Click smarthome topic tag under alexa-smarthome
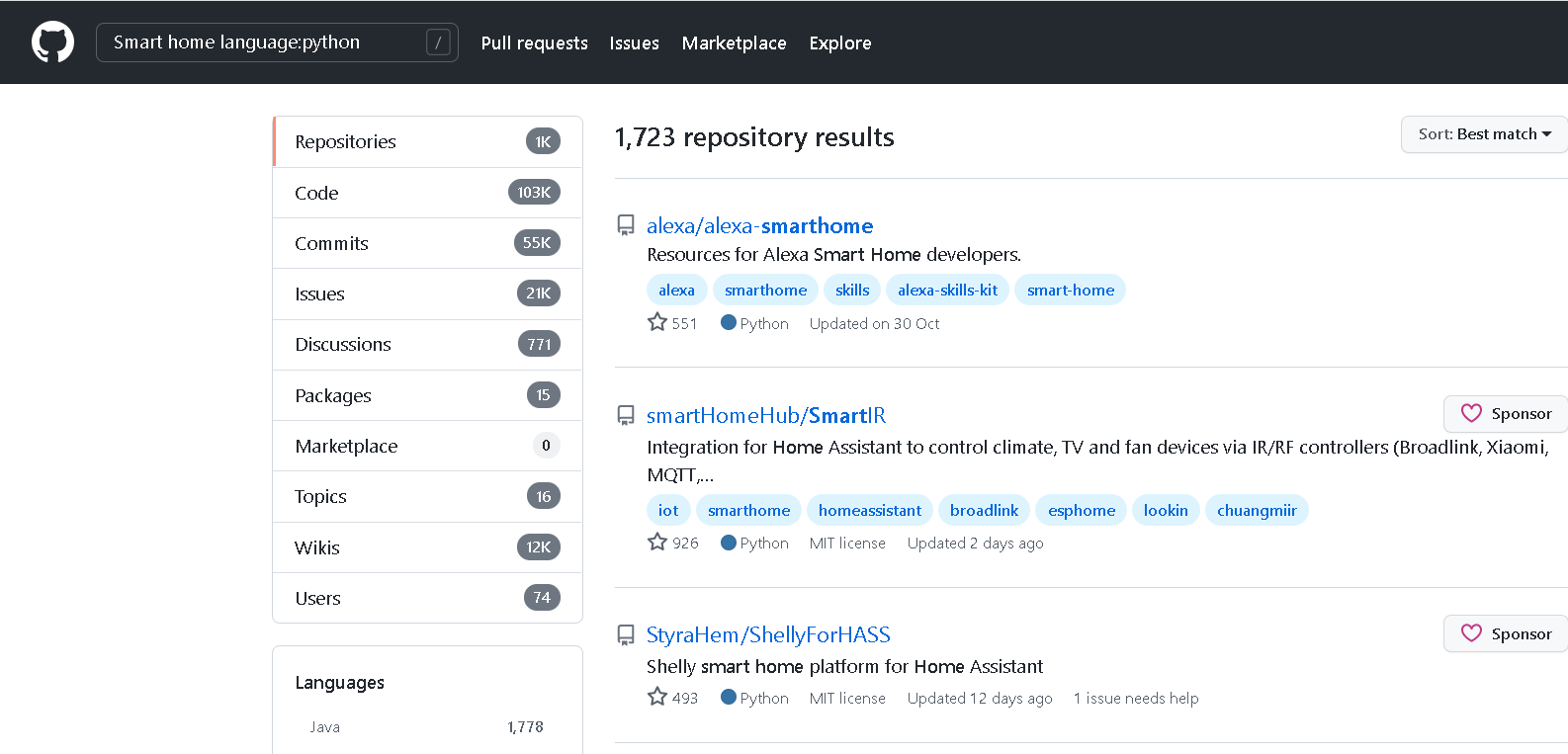Viewport: 1568px width, 754px height. tap(765, 290)
